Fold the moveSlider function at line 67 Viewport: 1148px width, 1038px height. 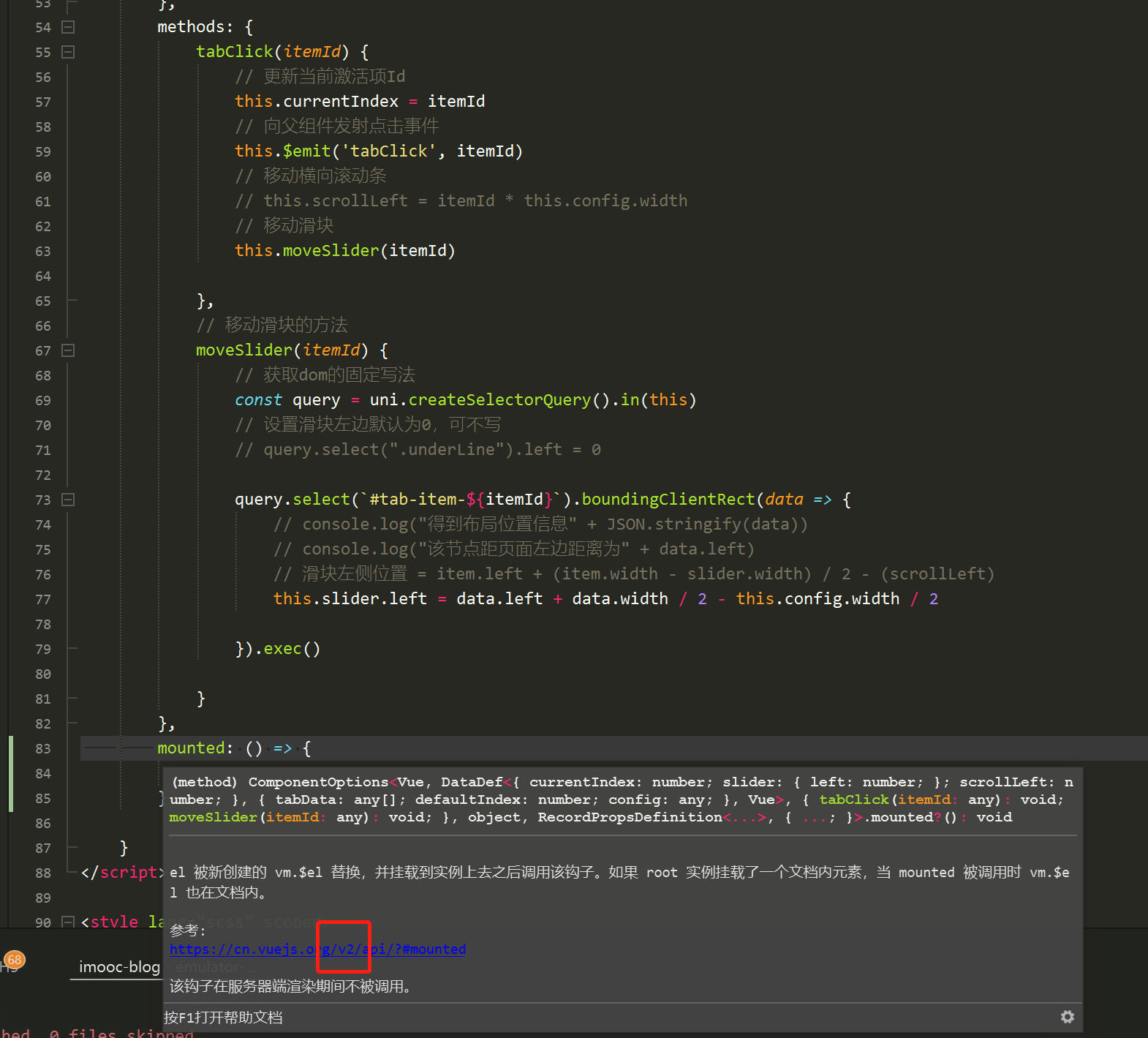point(68,350)
